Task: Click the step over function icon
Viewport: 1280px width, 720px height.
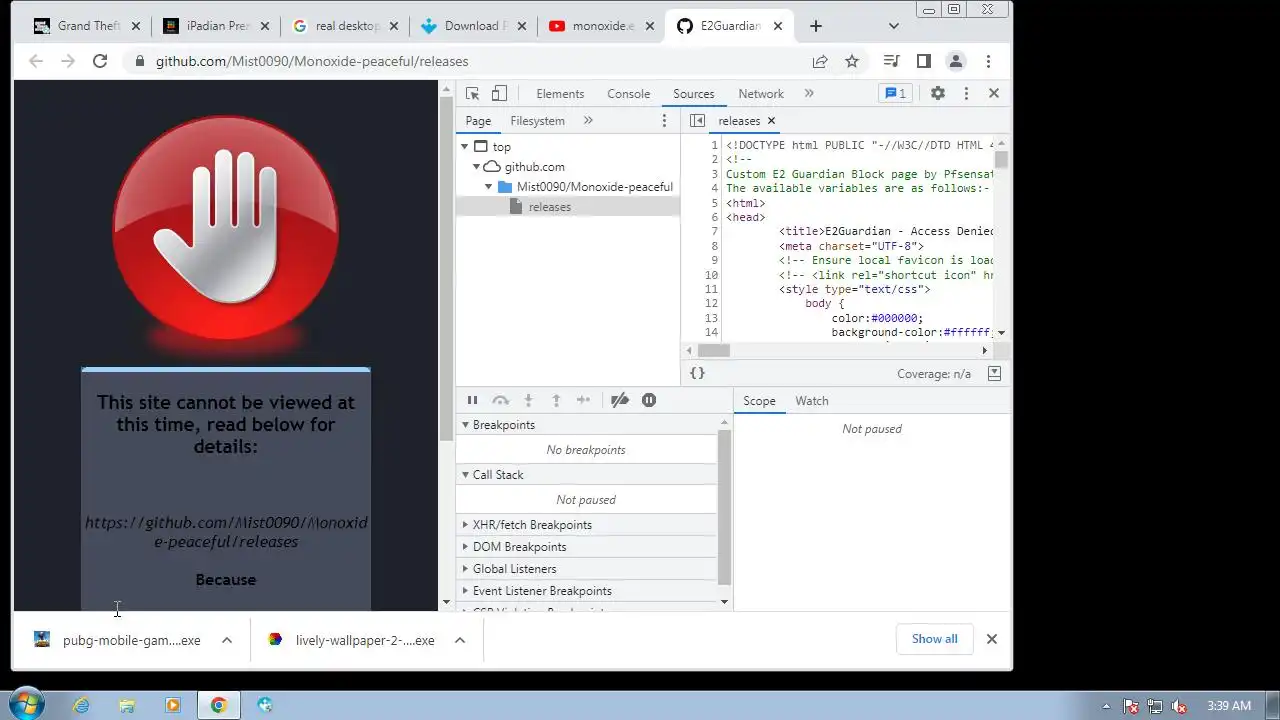Action: pyautogui.click(x=501, y=400)
